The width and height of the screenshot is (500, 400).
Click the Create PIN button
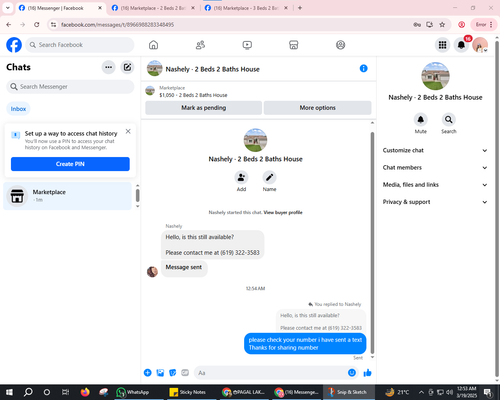(x=70, y=164)
